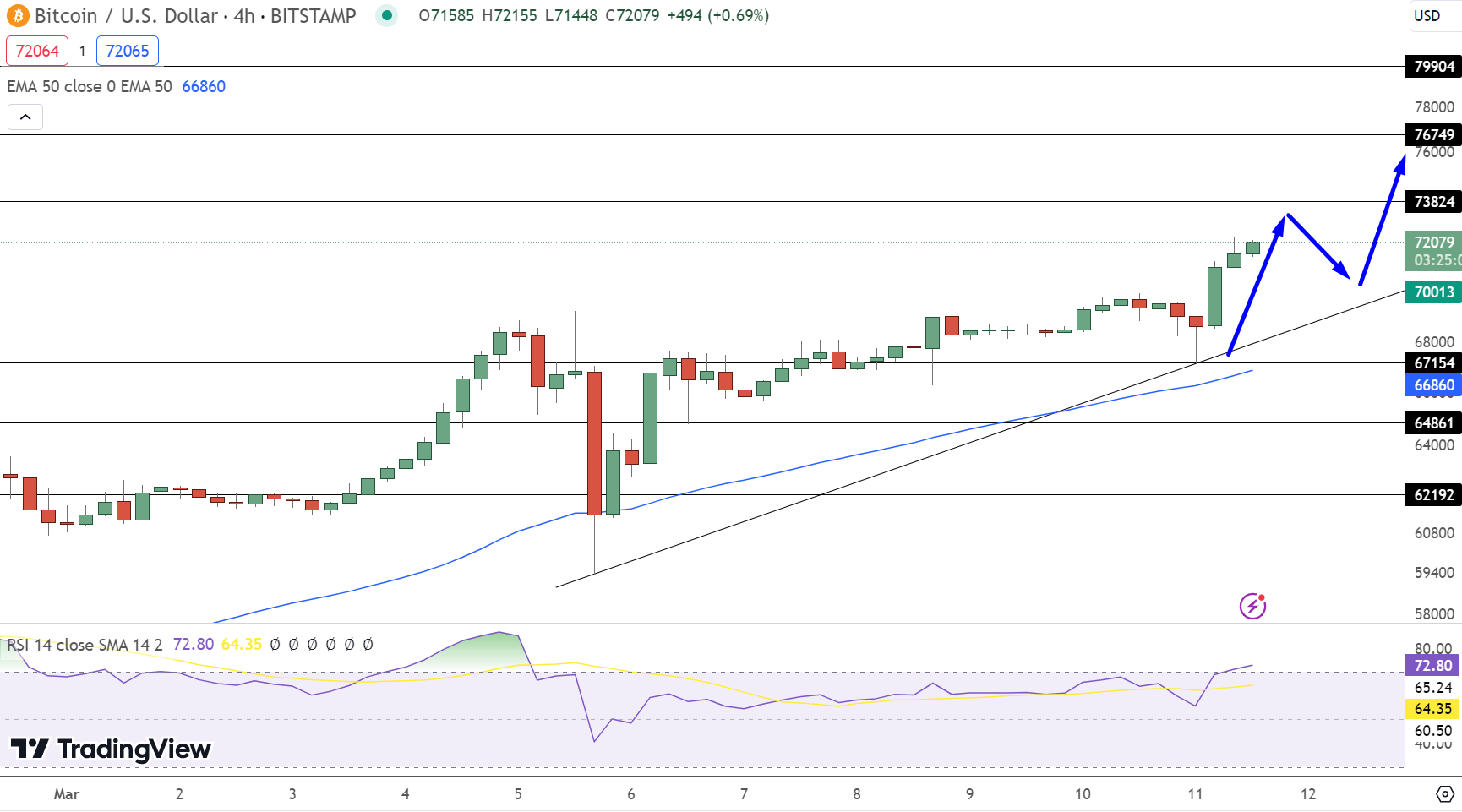Click the OHLC values row in the header

(592, 14)
